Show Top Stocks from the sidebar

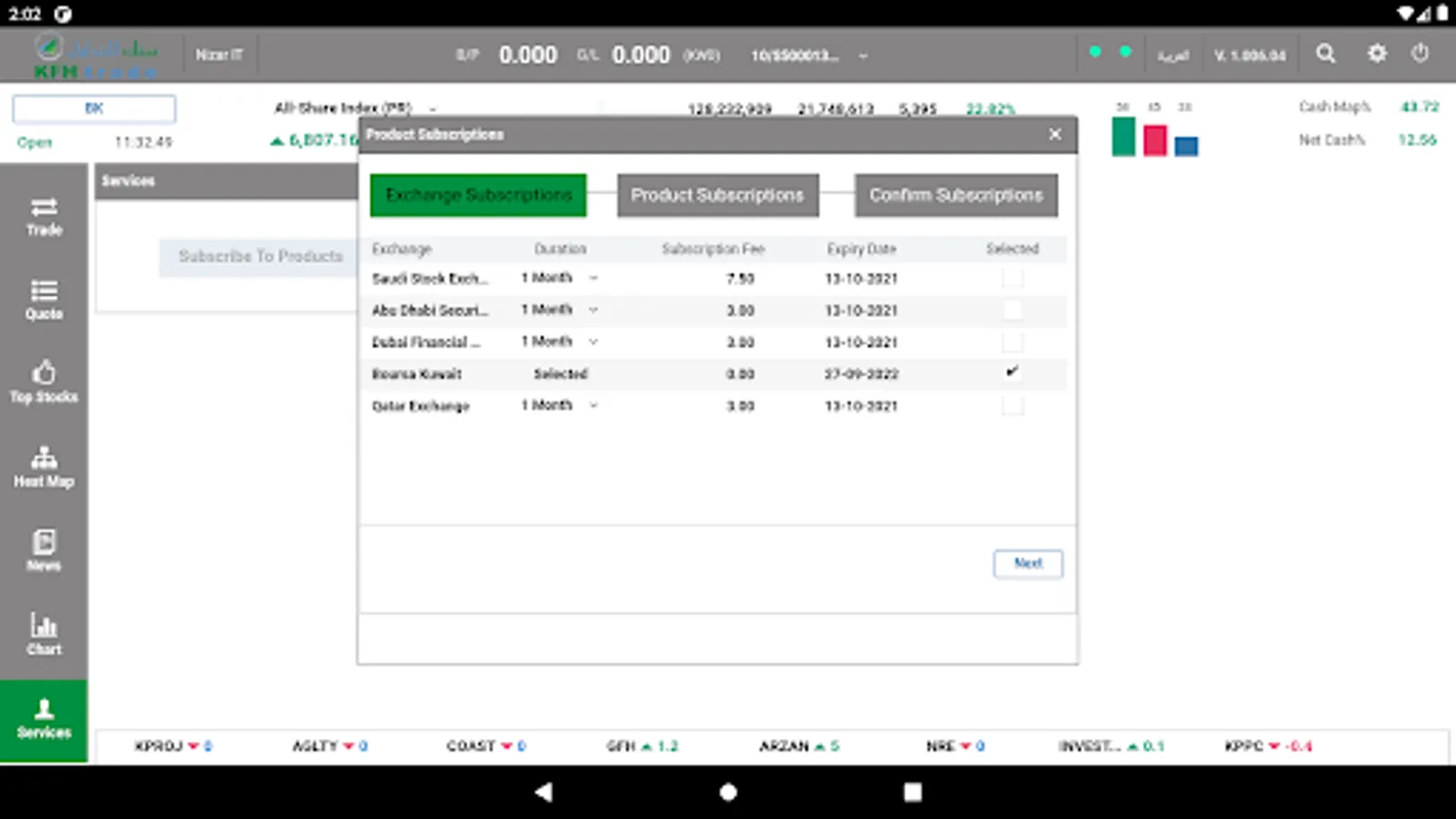44,382
